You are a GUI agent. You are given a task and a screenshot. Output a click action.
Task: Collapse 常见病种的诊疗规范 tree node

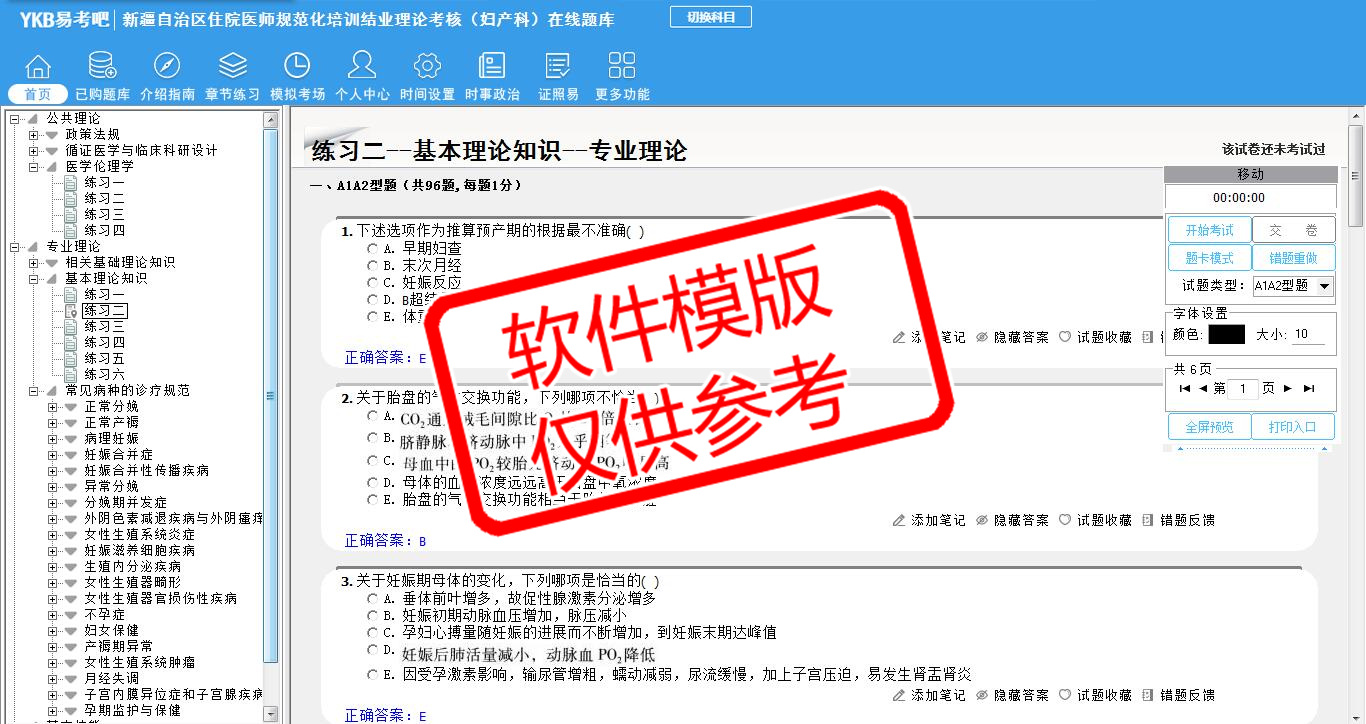[33, 391]
